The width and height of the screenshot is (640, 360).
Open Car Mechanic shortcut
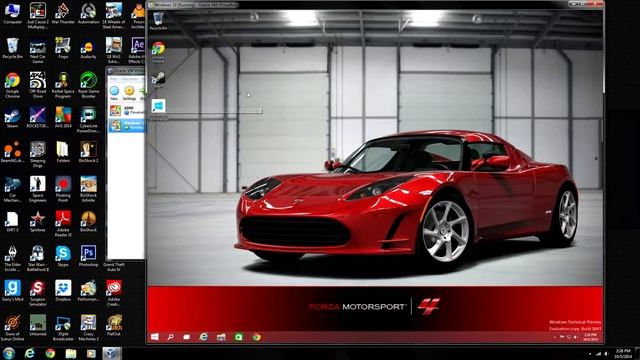tap(12, 189)
